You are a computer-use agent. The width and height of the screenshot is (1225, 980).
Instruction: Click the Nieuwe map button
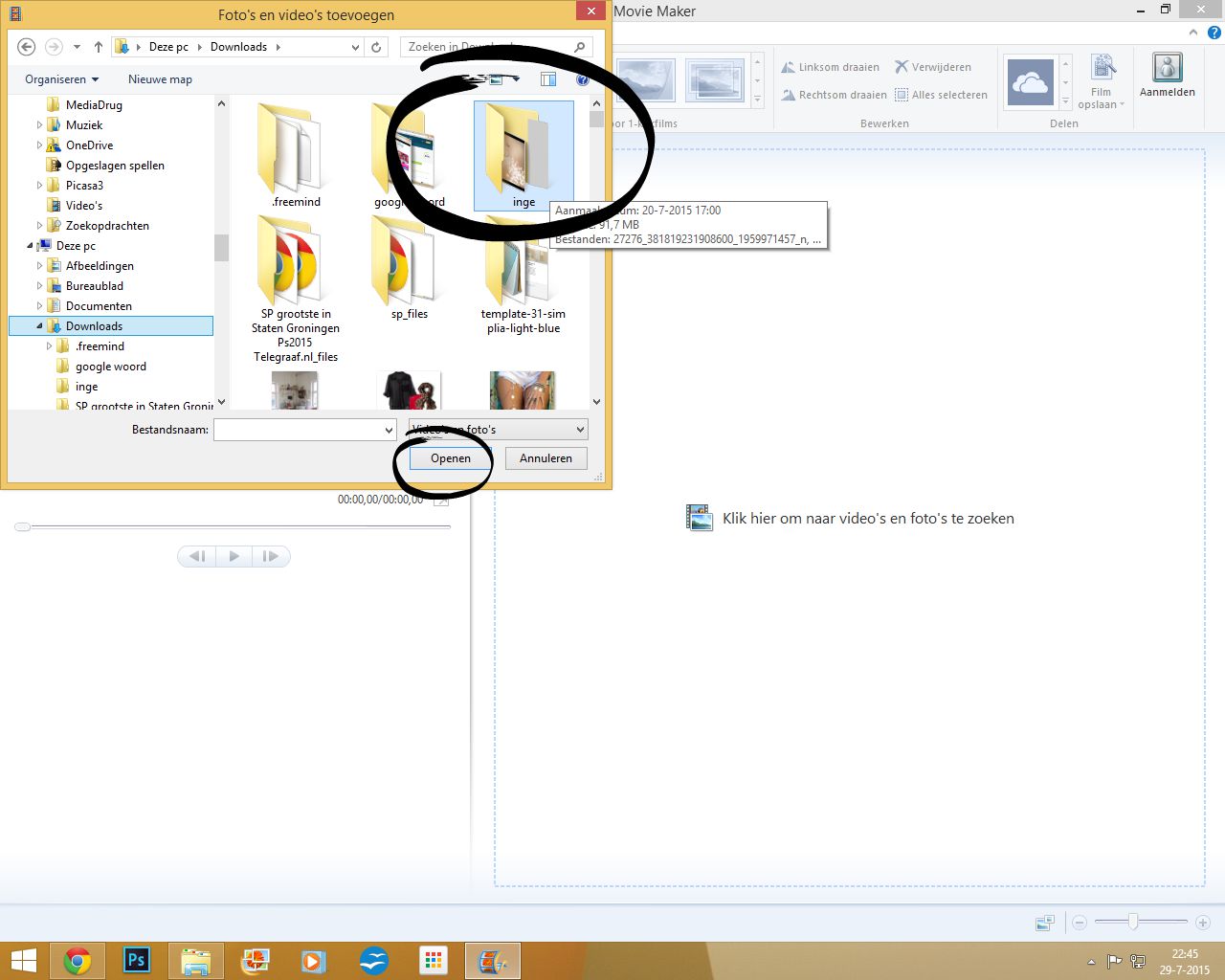(x=160, y=79)
